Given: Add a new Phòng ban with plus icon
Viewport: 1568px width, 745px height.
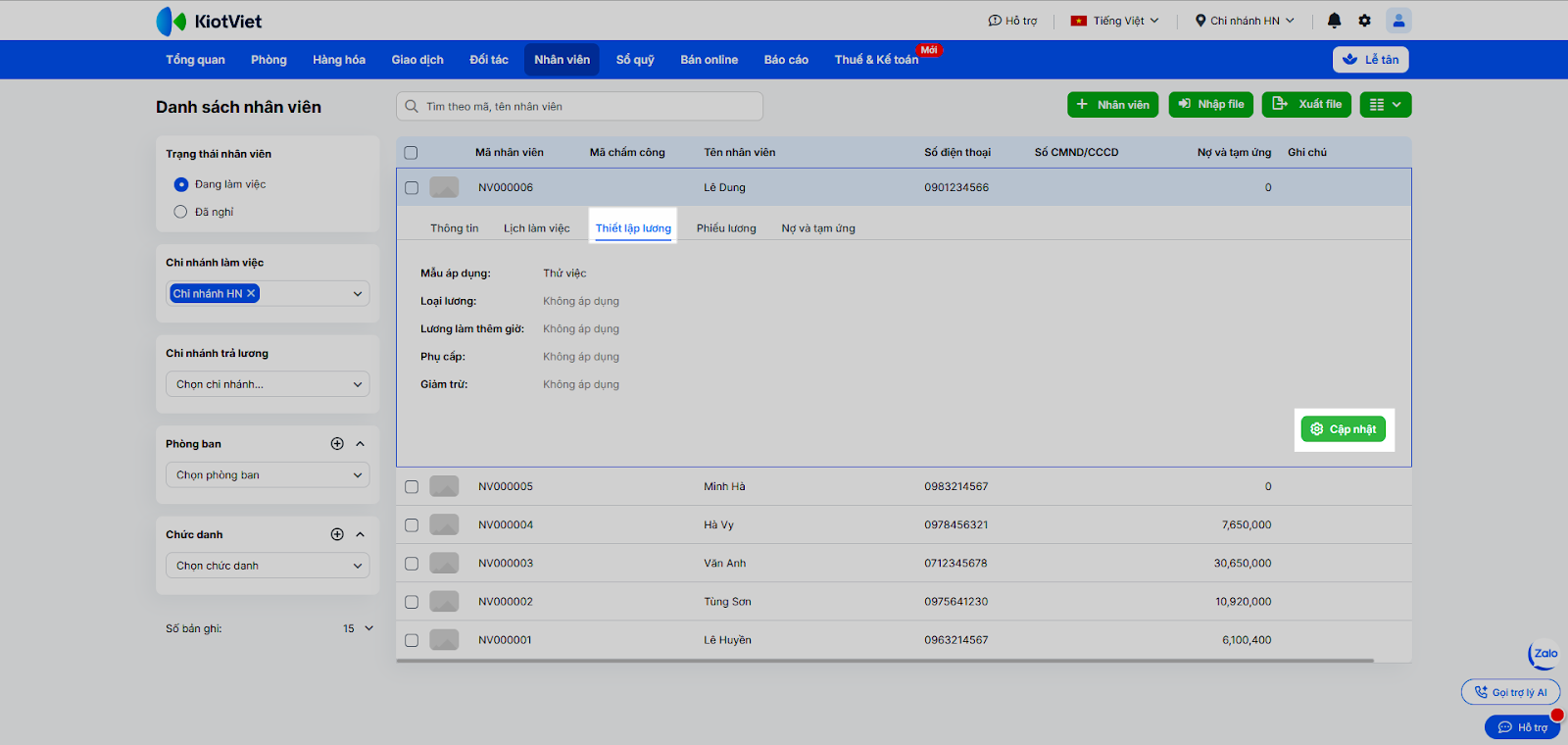Looking at the screenshot, I should click(x=337, y=444).
